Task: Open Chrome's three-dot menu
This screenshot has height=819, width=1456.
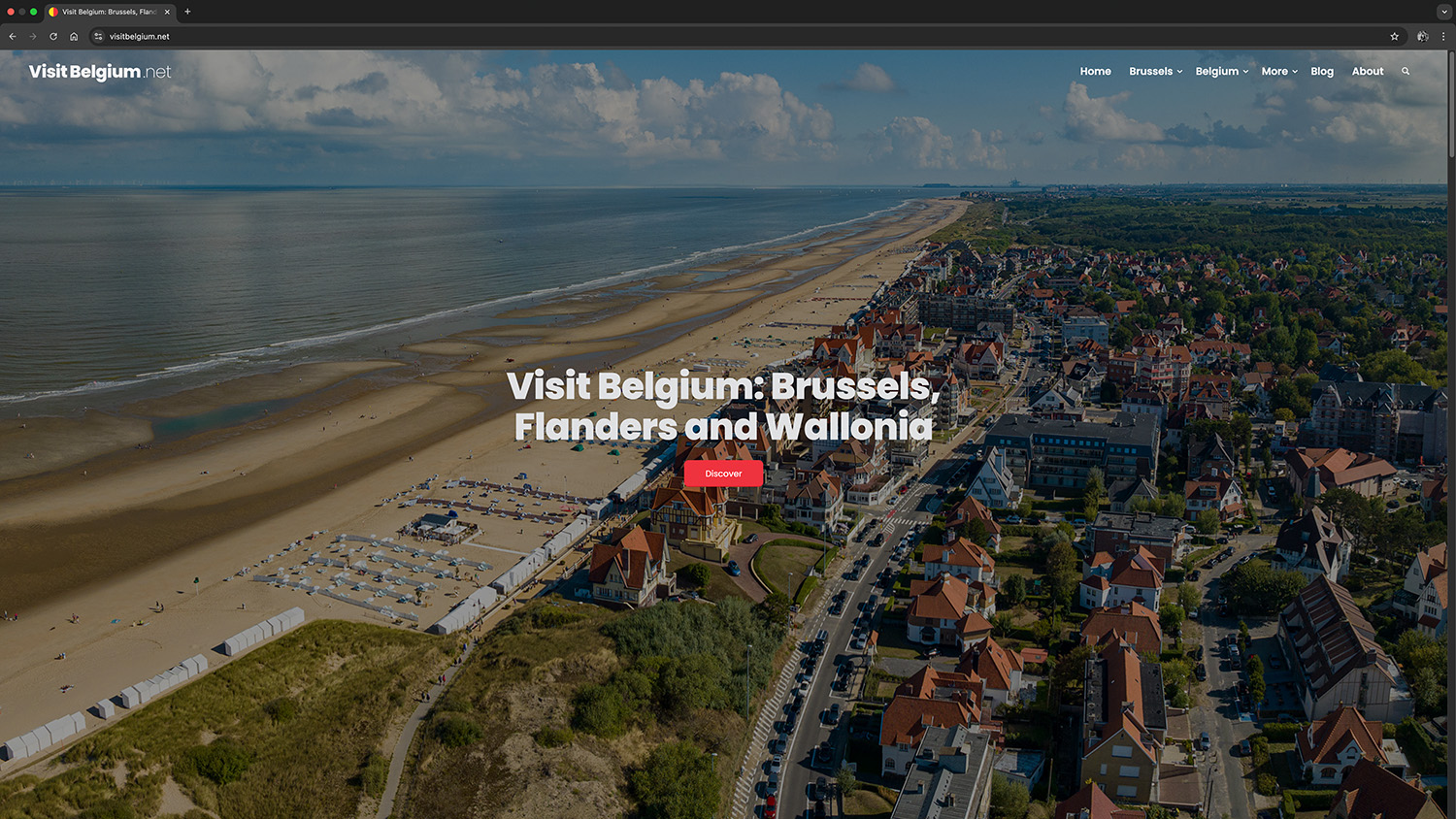Action: pos(1443,37)
